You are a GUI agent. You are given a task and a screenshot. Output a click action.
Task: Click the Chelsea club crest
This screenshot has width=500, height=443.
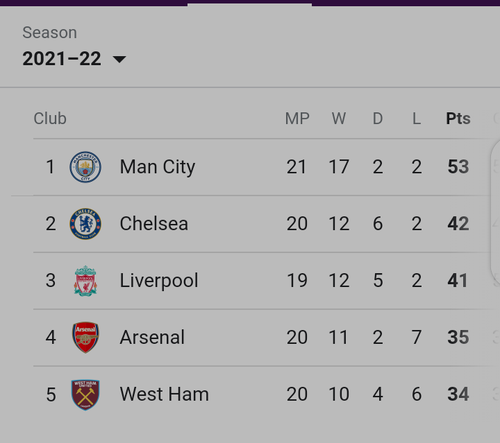click(85, 224)
